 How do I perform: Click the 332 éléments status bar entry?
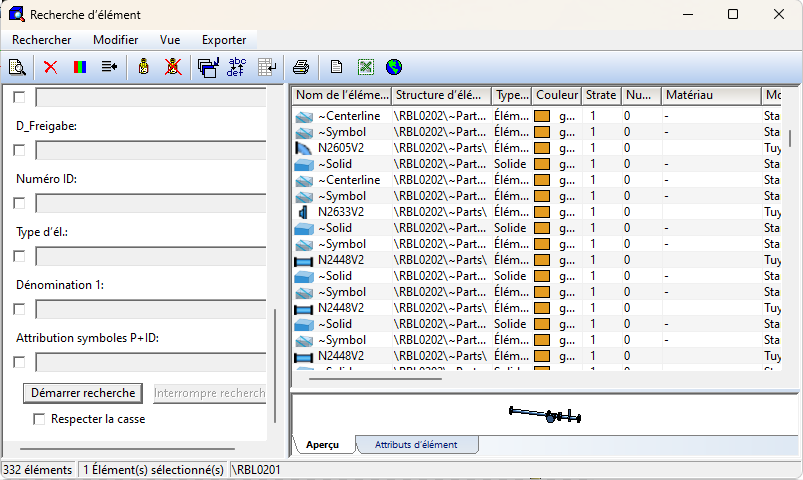click(x=38, y=470)
